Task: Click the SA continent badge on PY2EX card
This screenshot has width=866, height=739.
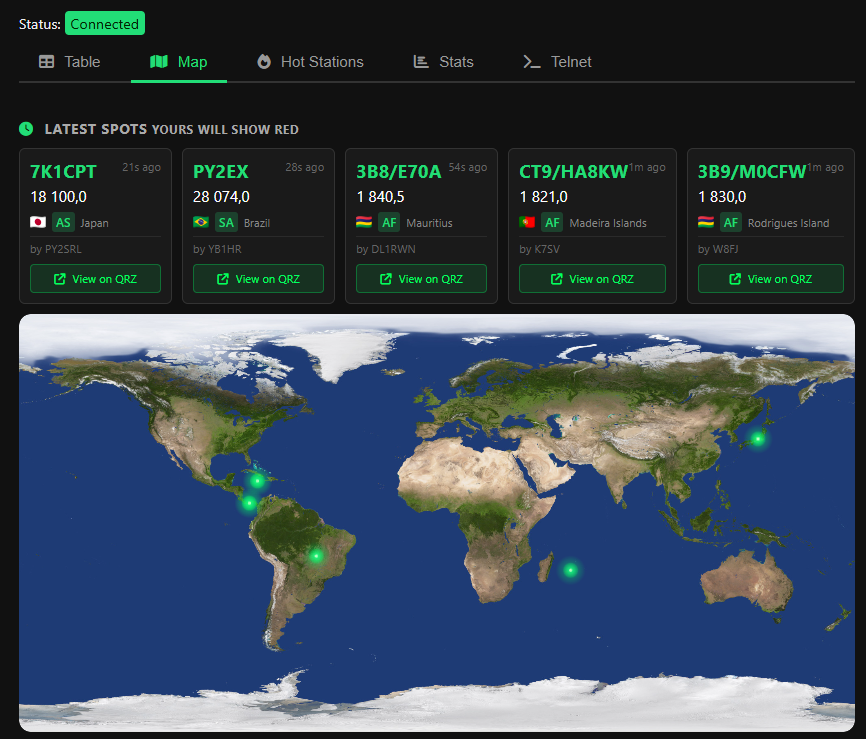Action: tap(226, 222)
